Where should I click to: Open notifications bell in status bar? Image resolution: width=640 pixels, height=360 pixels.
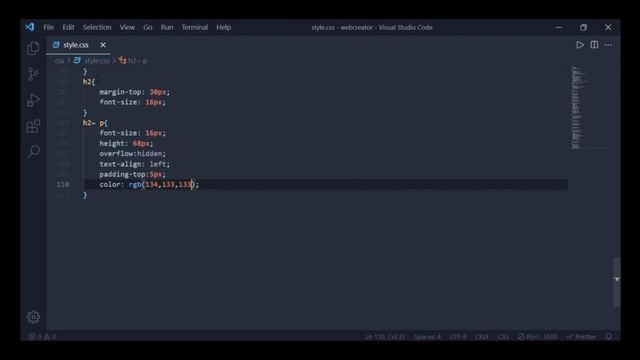[x=609, y=337]
